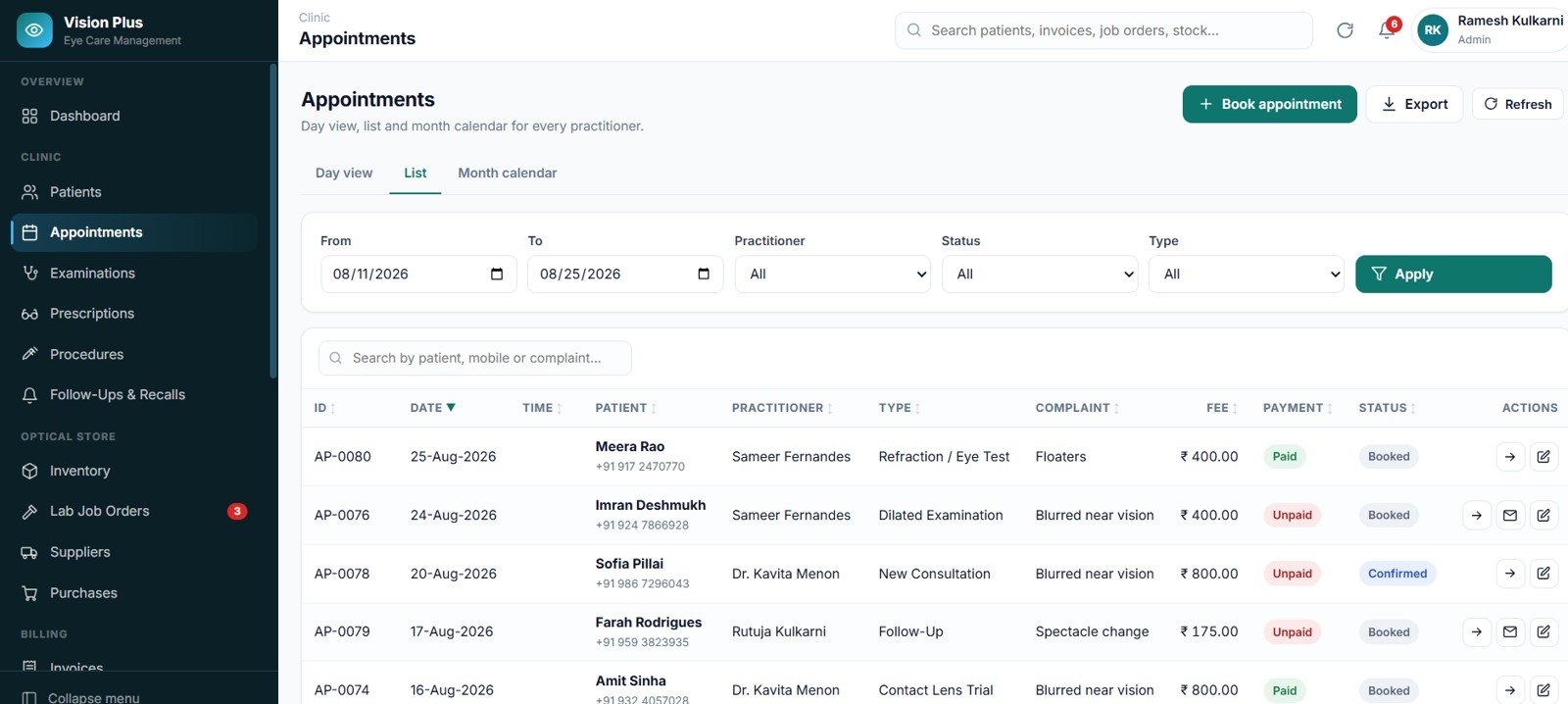Open the Patients section
The width and height of the screenshot is (1568, 704).
pyautogui.click(x=134, y=192)
